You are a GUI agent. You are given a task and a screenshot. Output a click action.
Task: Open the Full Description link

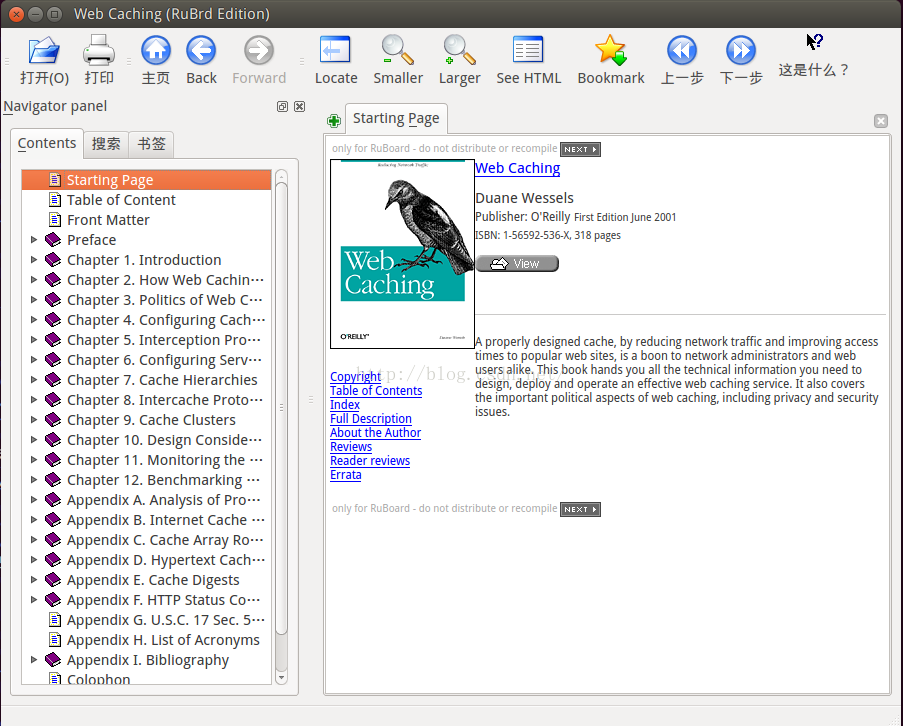[371, 419]
